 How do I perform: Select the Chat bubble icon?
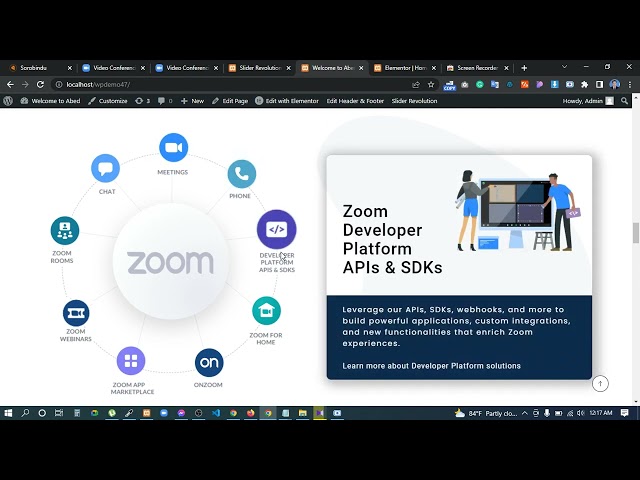coord(105,168)
